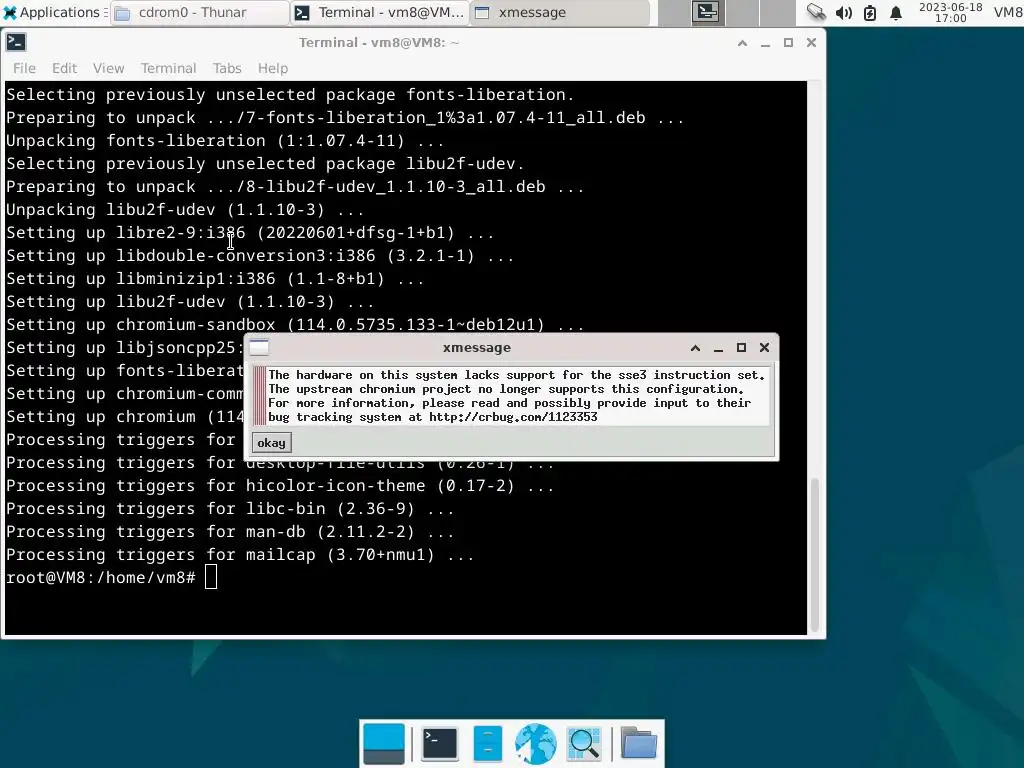
Task: Switch to the Terminal - vm8@VM8 taskbar button
Action: 380,12
